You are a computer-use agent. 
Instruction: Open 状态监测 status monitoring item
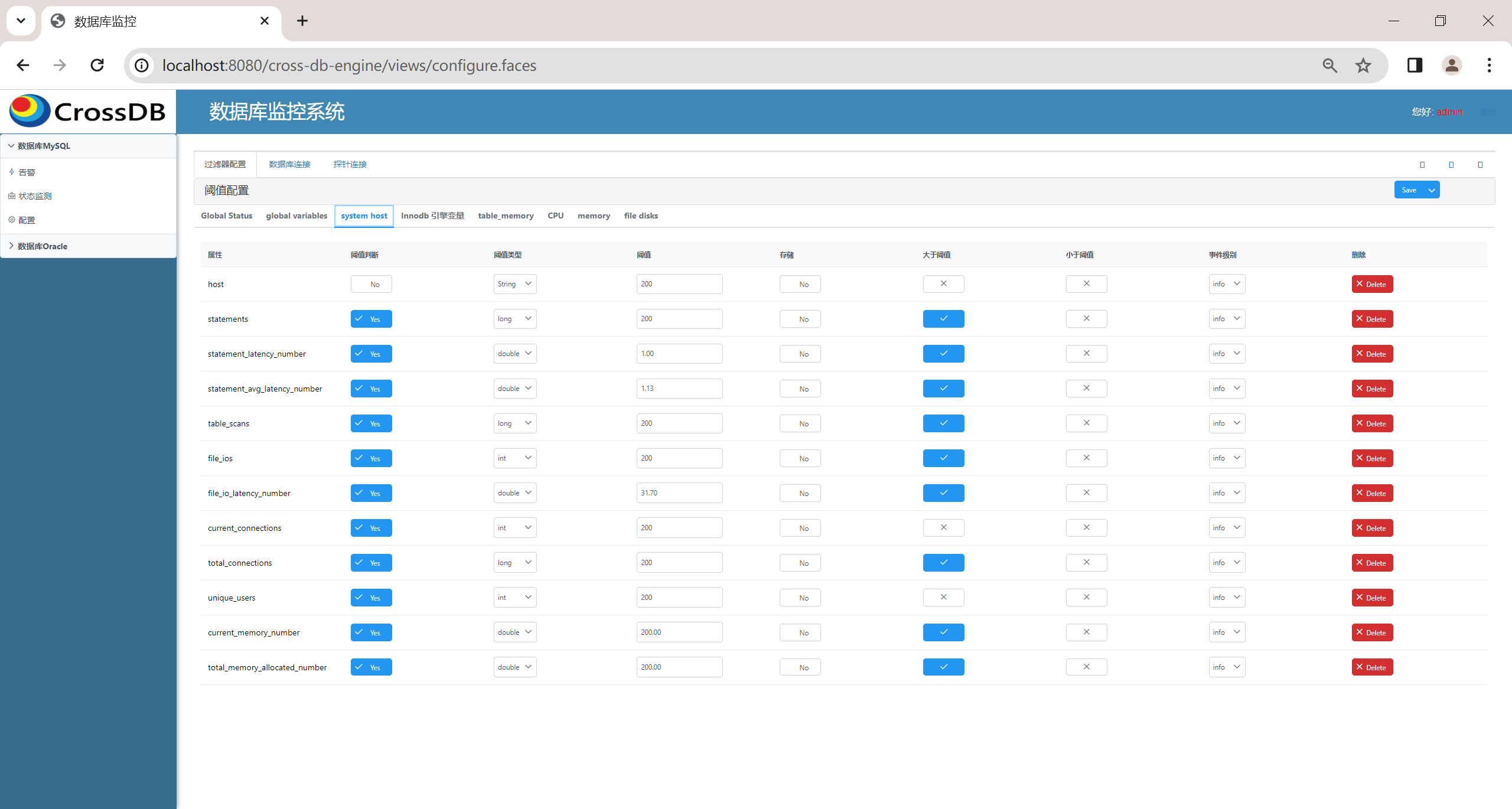click(x=34, y=196)
